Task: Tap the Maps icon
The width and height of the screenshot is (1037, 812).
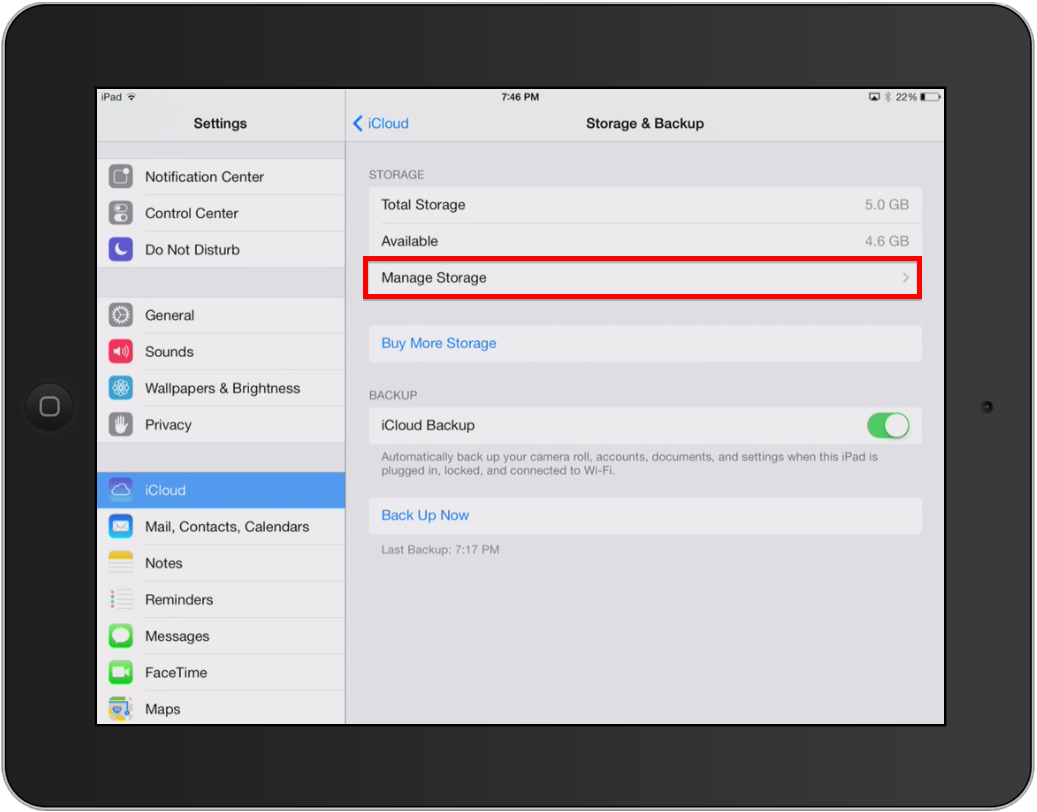Action: (120, 708)
